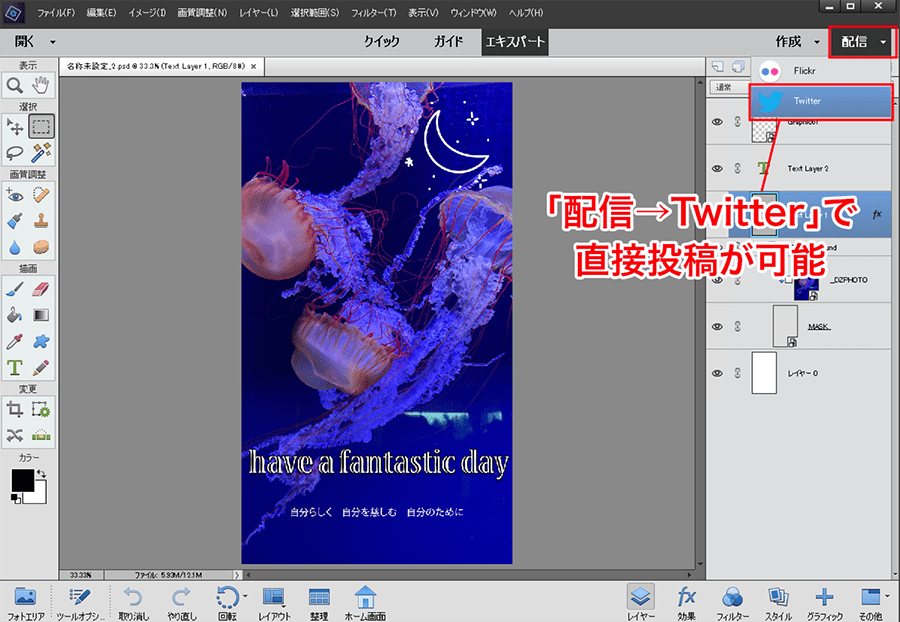
Task: Select the Lasso tool
Action: [14, 153]
